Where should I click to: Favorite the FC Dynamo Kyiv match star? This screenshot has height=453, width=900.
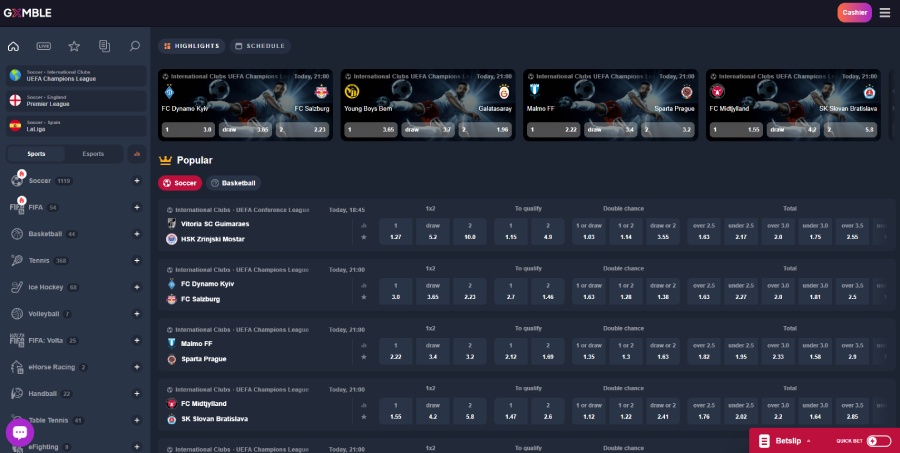[x=363, y=297]
